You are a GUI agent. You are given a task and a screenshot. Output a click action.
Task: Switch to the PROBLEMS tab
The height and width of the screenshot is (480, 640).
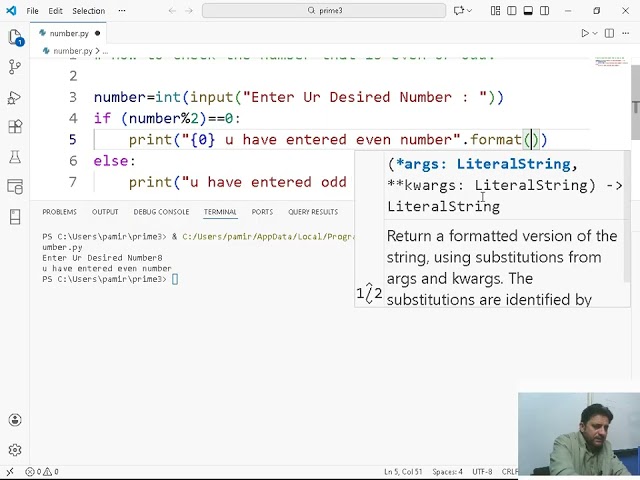click(60, 212)
